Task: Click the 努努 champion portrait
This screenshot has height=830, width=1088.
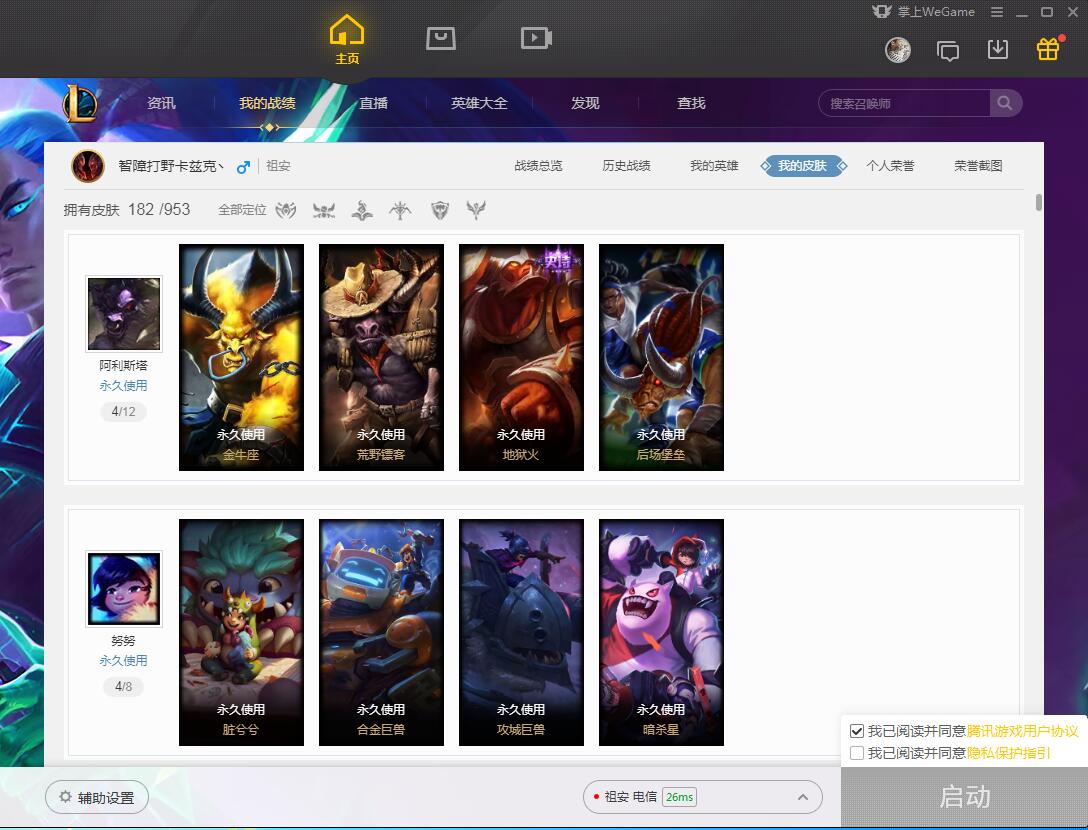Action: pos(124,589)
